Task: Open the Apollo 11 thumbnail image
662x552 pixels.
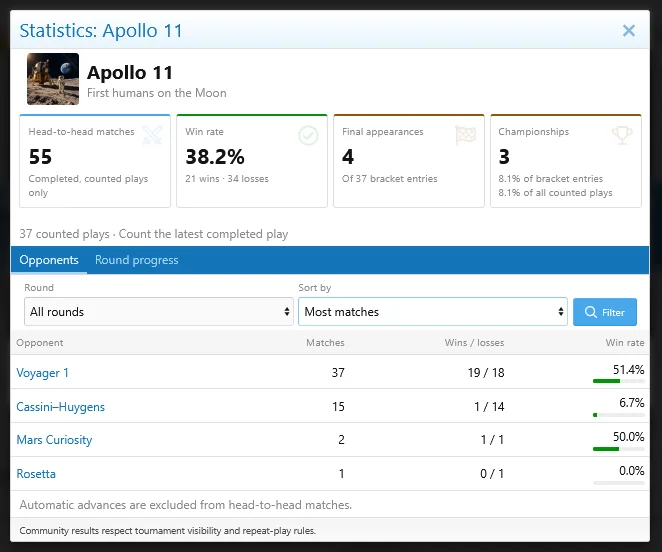Action: pos(53,79)
